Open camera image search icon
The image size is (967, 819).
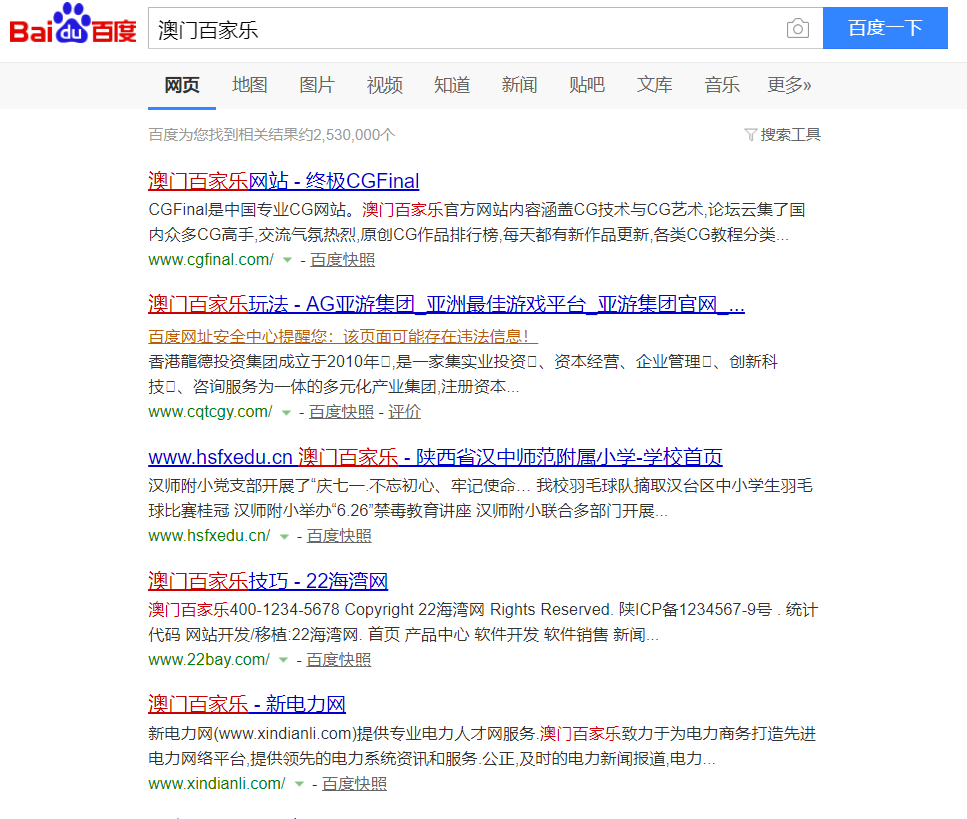(797, 29)
